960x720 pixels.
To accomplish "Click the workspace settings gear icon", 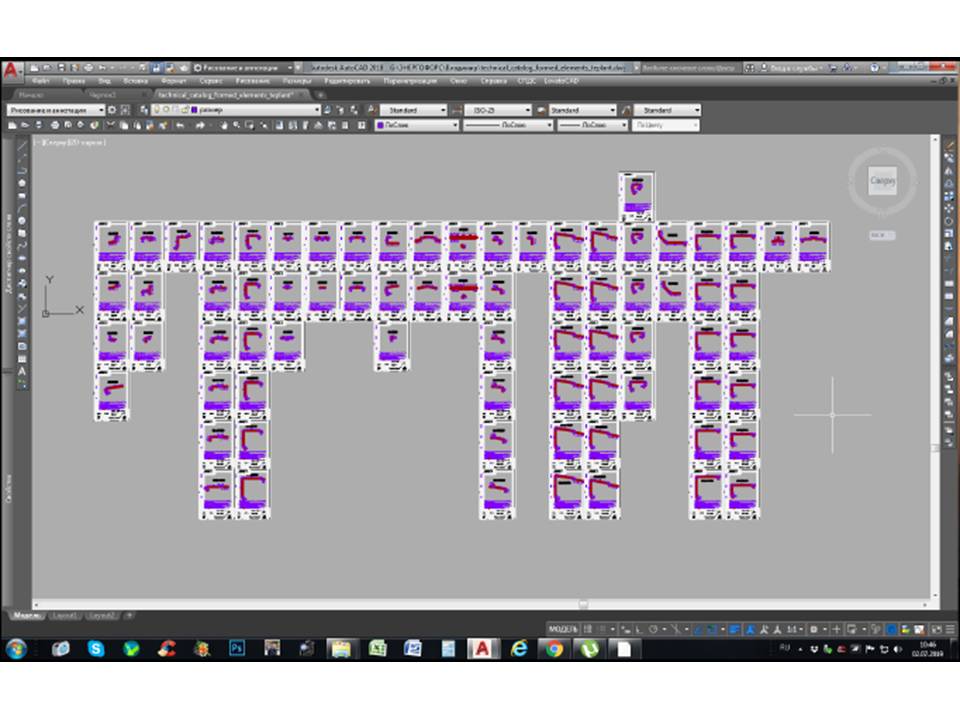I will pyautogui.click(x=112, y=110).
